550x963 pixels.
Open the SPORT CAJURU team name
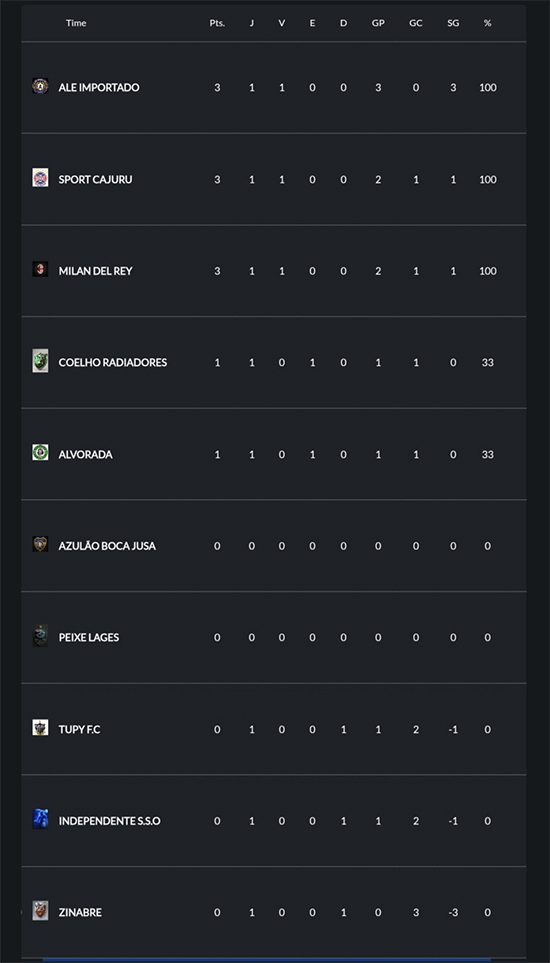[95, 179]
